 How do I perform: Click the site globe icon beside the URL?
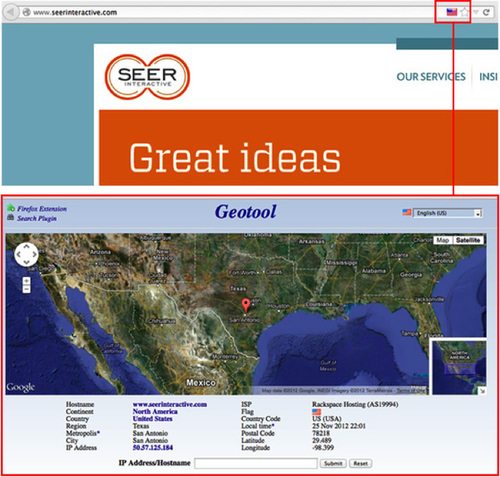point(26,12)
